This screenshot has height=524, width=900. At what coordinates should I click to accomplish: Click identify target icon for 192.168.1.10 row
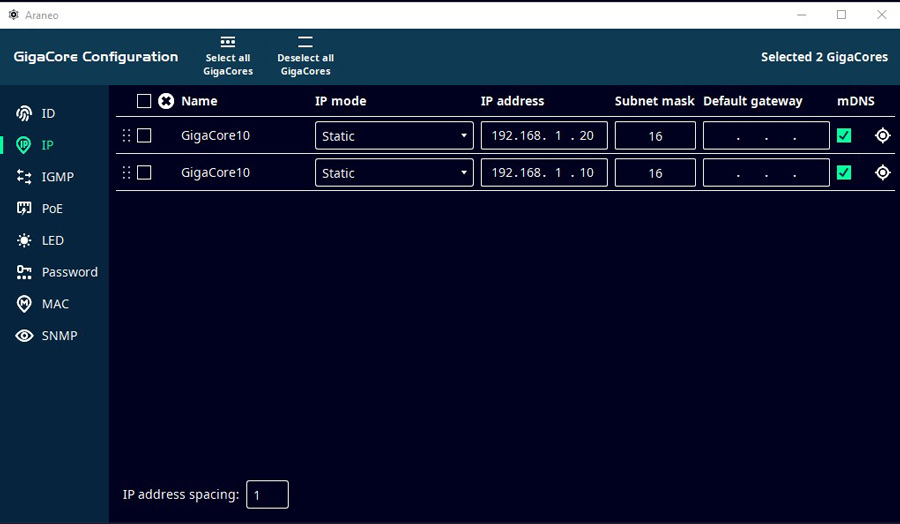pyautogui.click(x=882, y=172)
